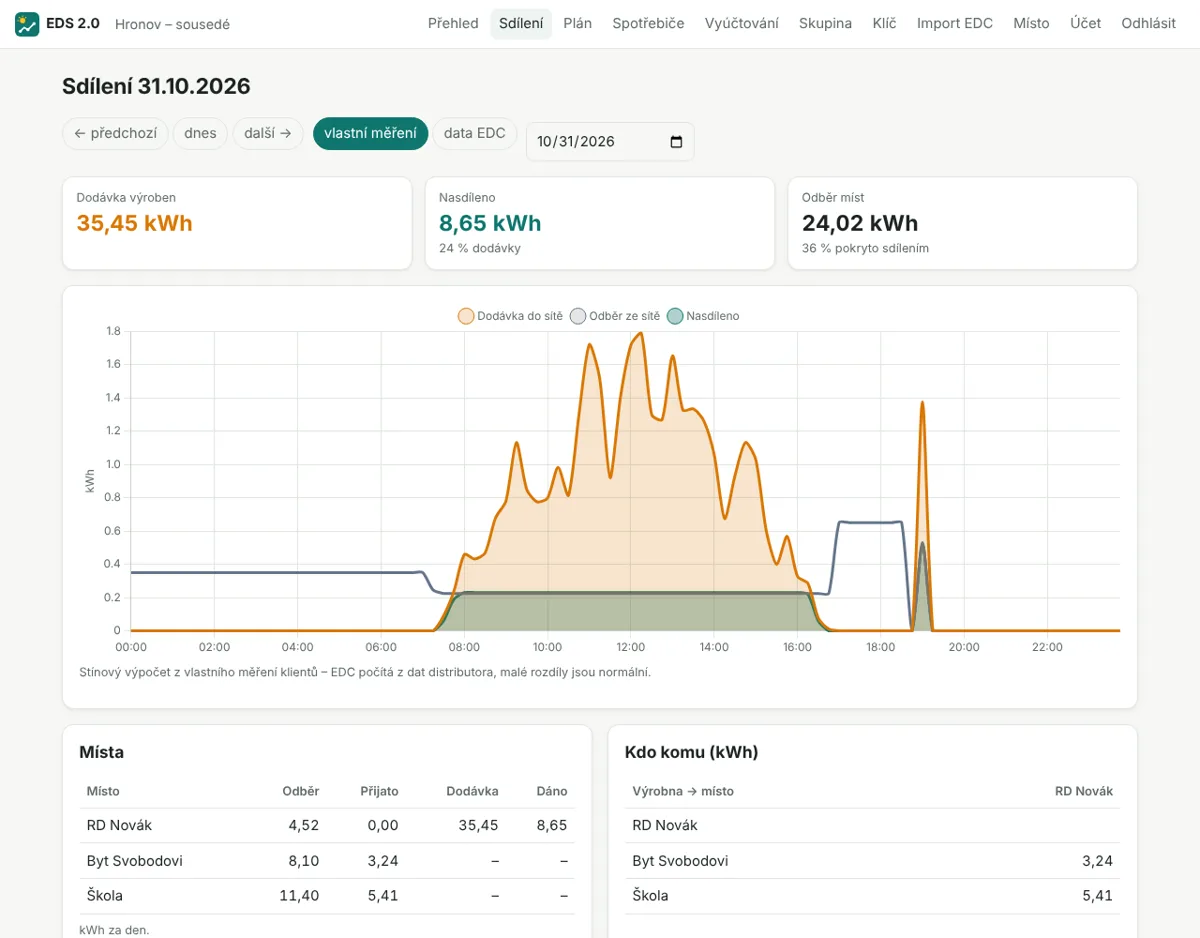Click the RD Novák column header in Kdo komu
The height and width of the screenshot is (938, 1200).
1084,791
